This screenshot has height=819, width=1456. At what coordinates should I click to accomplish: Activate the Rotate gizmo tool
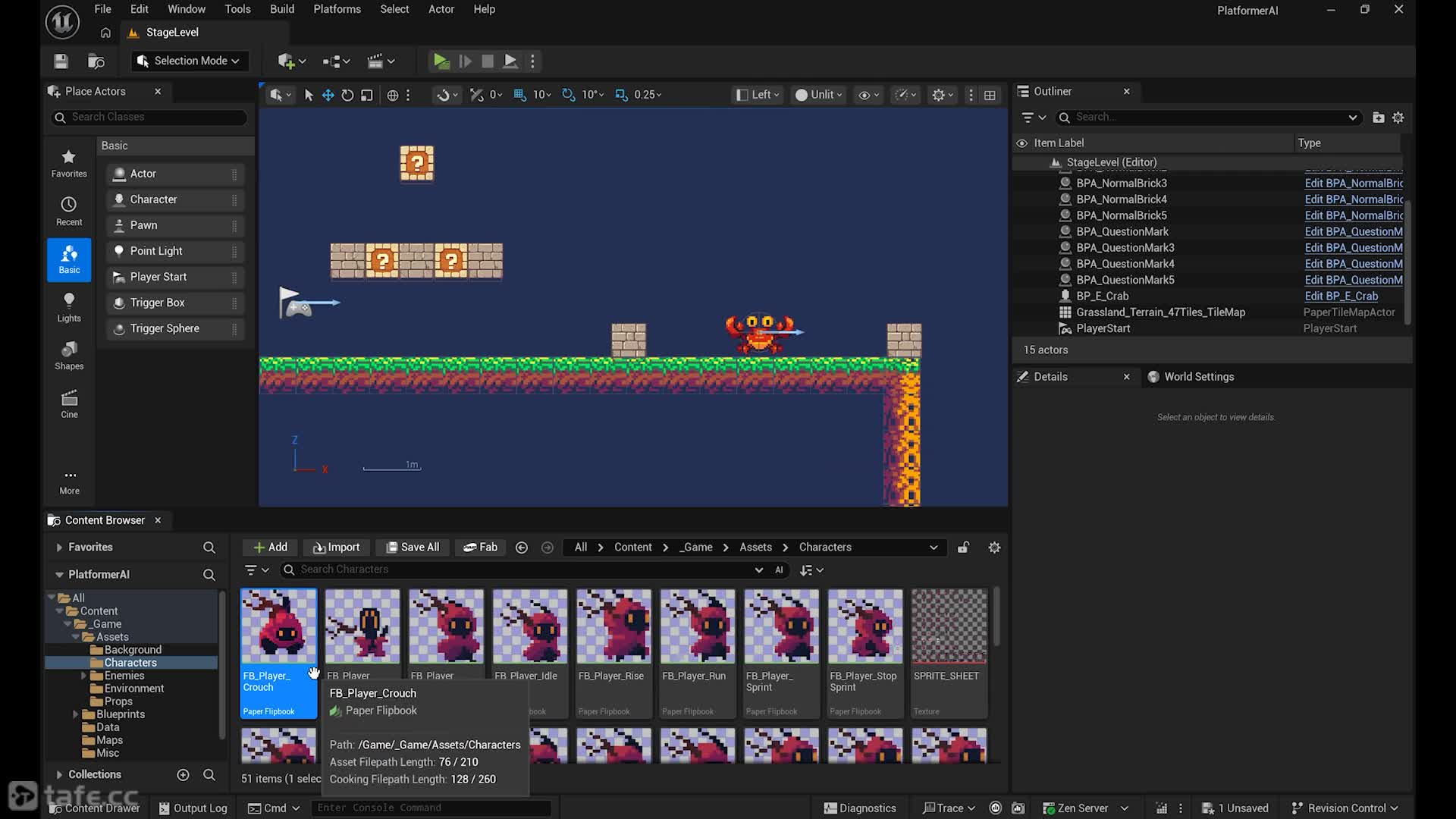(347, 95)
